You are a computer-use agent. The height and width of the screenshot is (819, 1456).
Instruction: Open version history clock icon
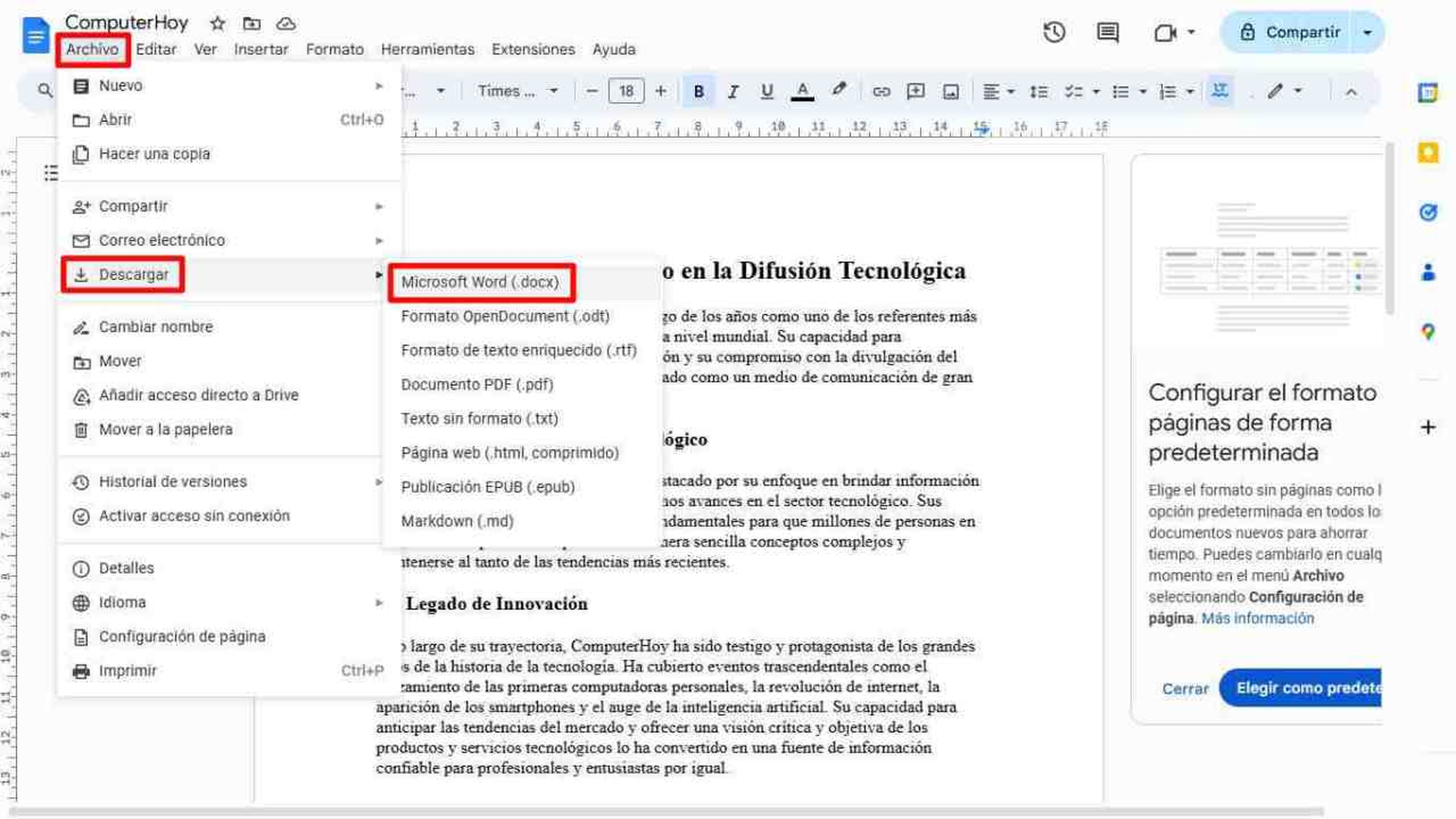(x=1054, y=32)
